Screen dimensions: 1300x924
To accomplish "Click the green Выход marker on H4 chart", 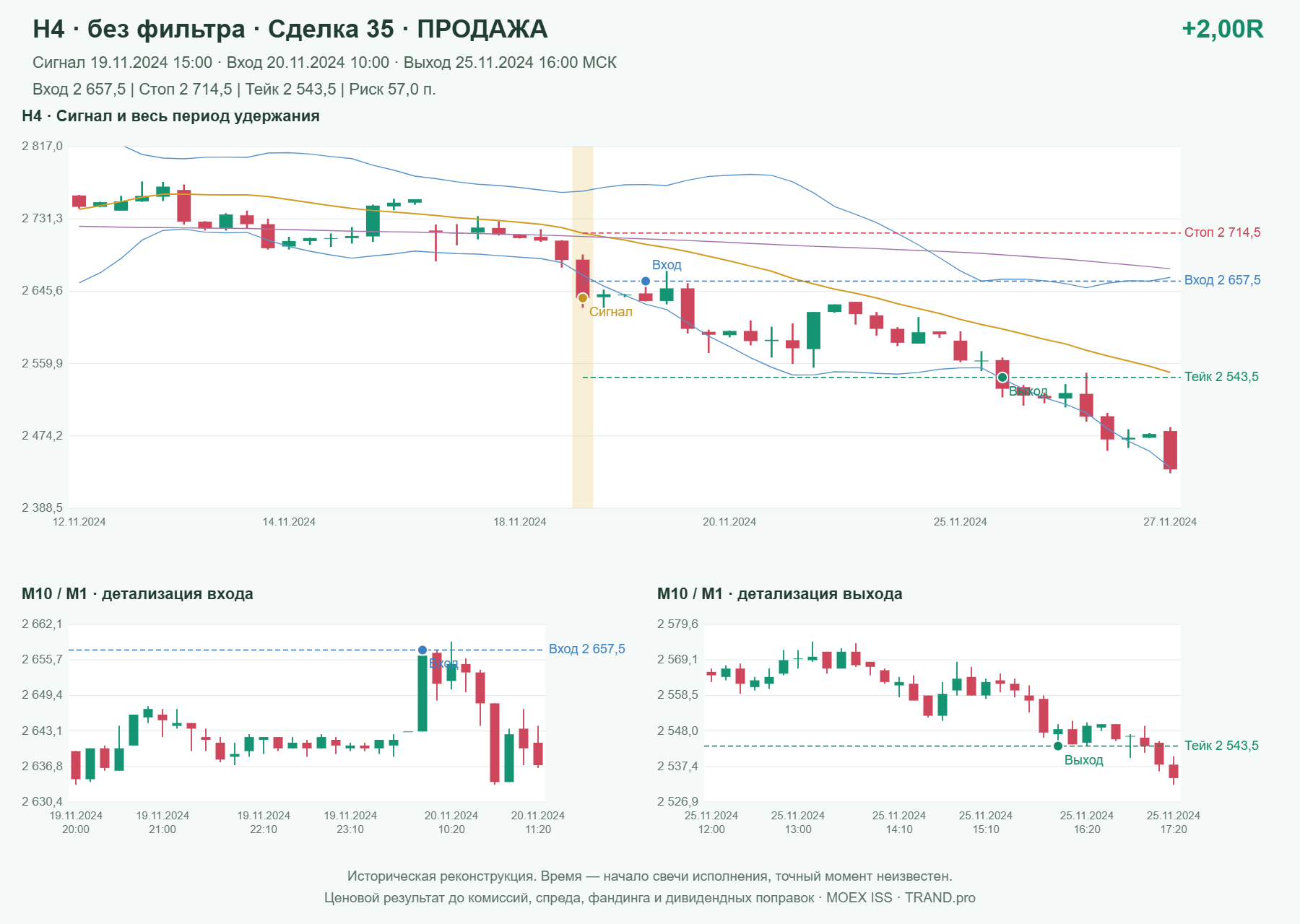I will (x=1002, y=378).
